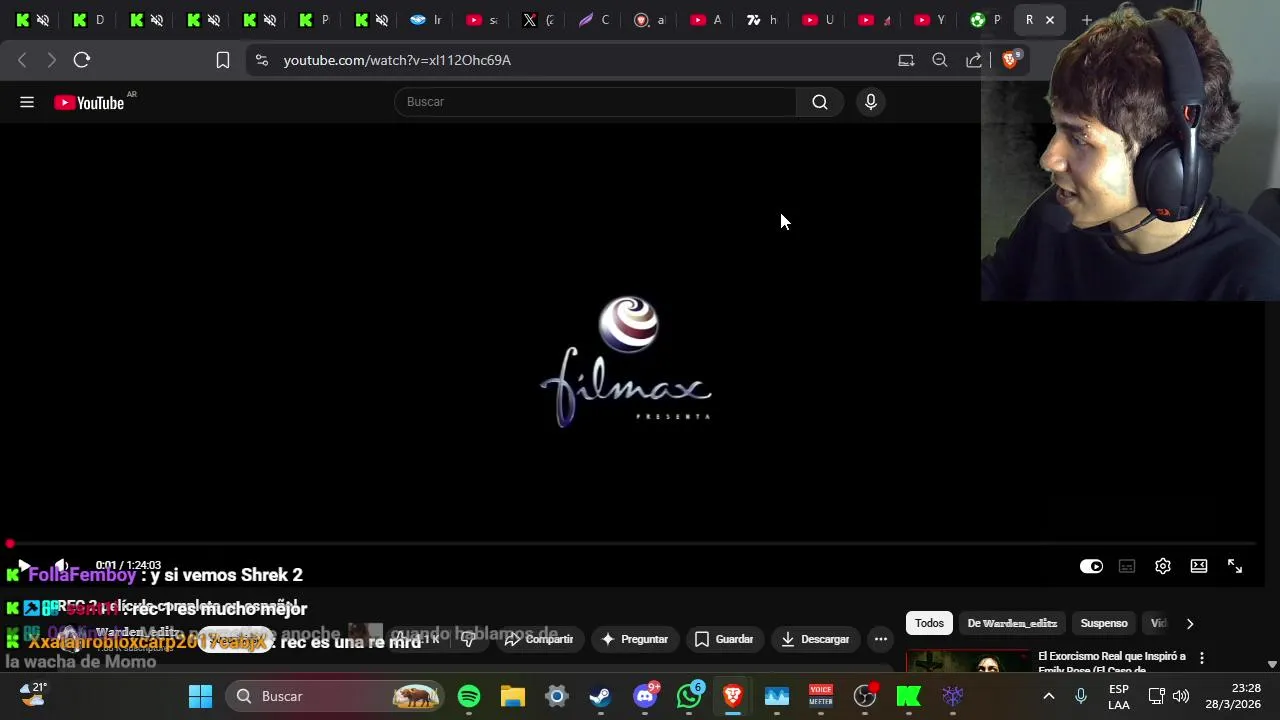The height and width of the screenshot is (720, 1280).
Task: Share the page with the address bar share icon
Action: click(974, 60)
